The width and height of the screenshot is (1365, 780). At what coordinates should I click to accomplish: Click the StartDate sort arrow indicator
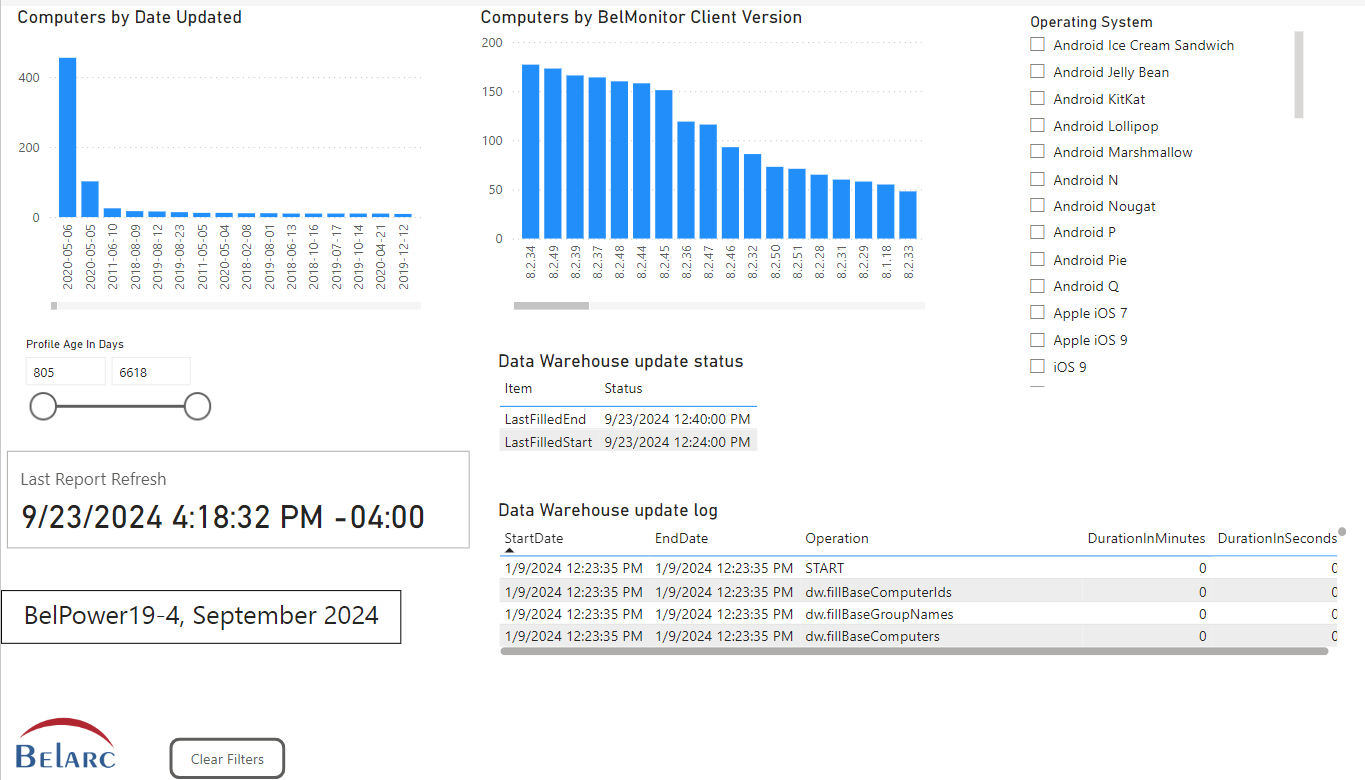(x=509, y=550)
